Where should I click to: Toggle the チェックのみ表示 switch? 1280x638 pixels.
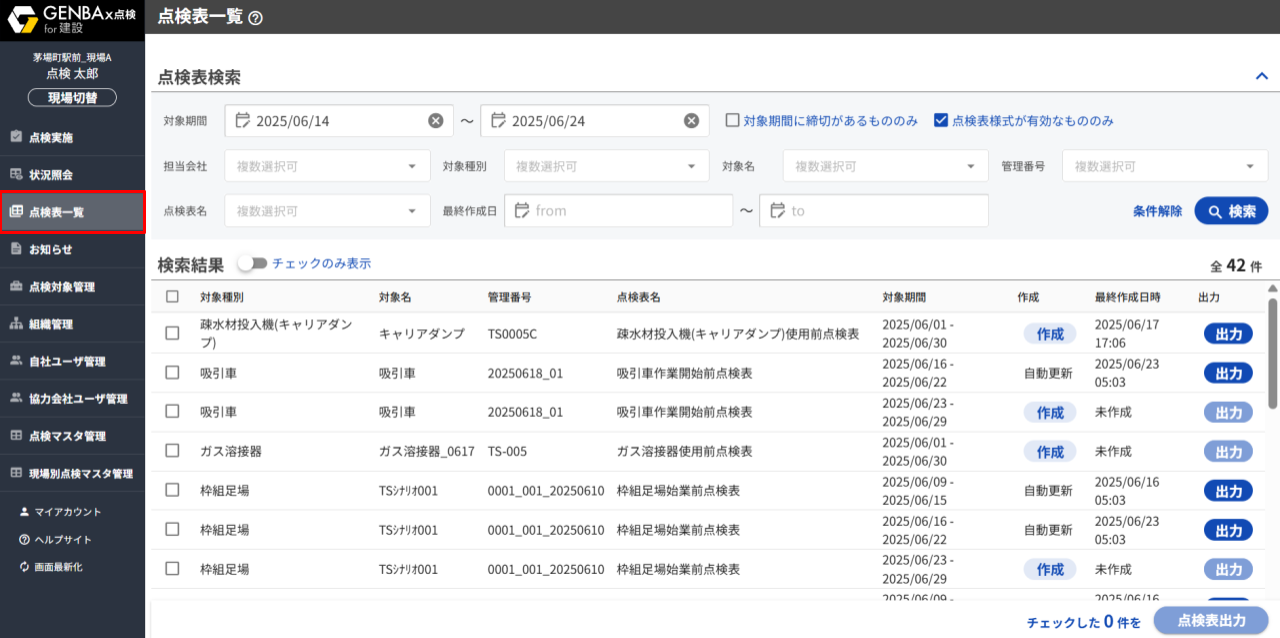253,264
